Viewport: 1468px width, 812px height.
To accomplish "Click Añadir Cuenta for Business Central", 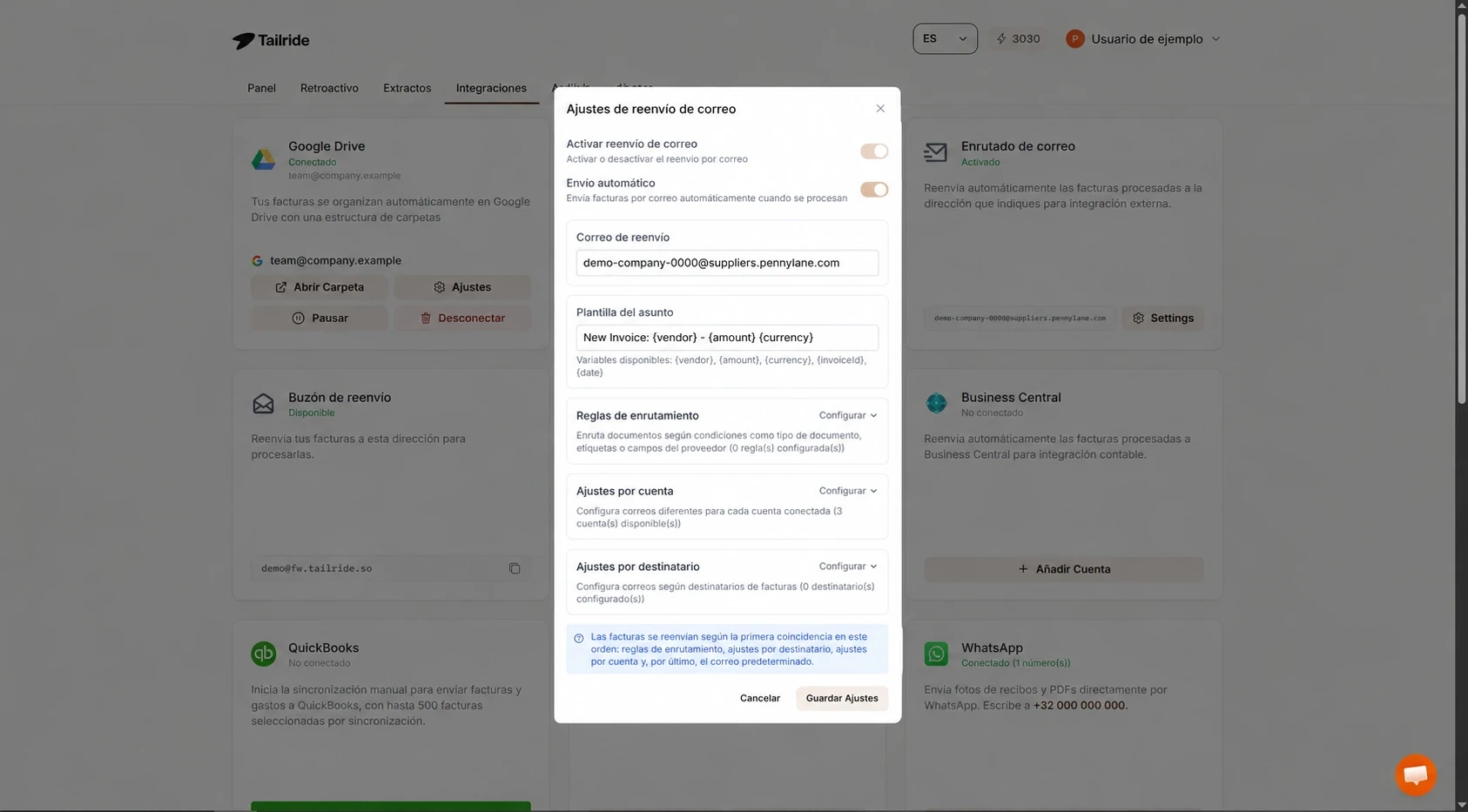I will (1064, 569).
